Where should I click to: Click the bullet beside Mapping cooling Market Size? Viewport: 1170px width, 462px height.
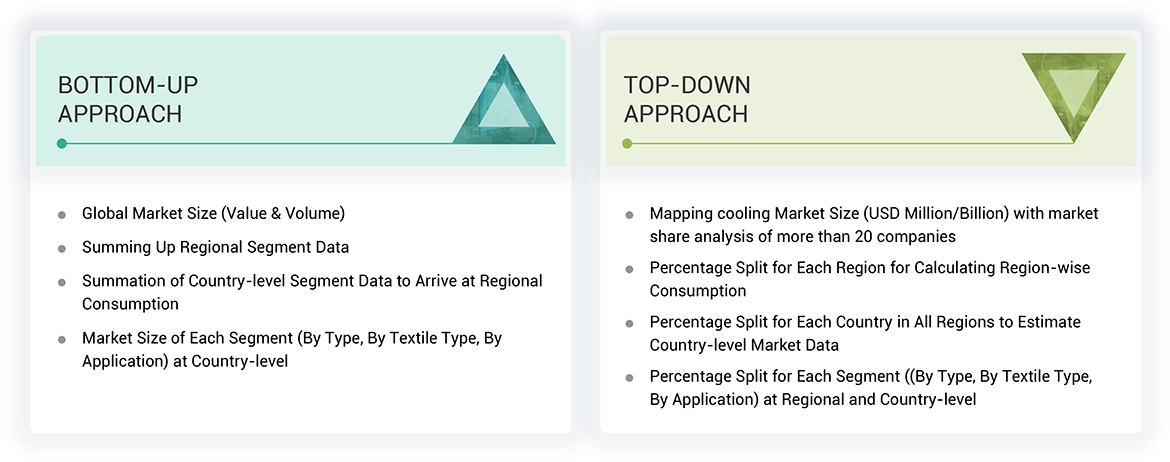(x=629, y=215)
